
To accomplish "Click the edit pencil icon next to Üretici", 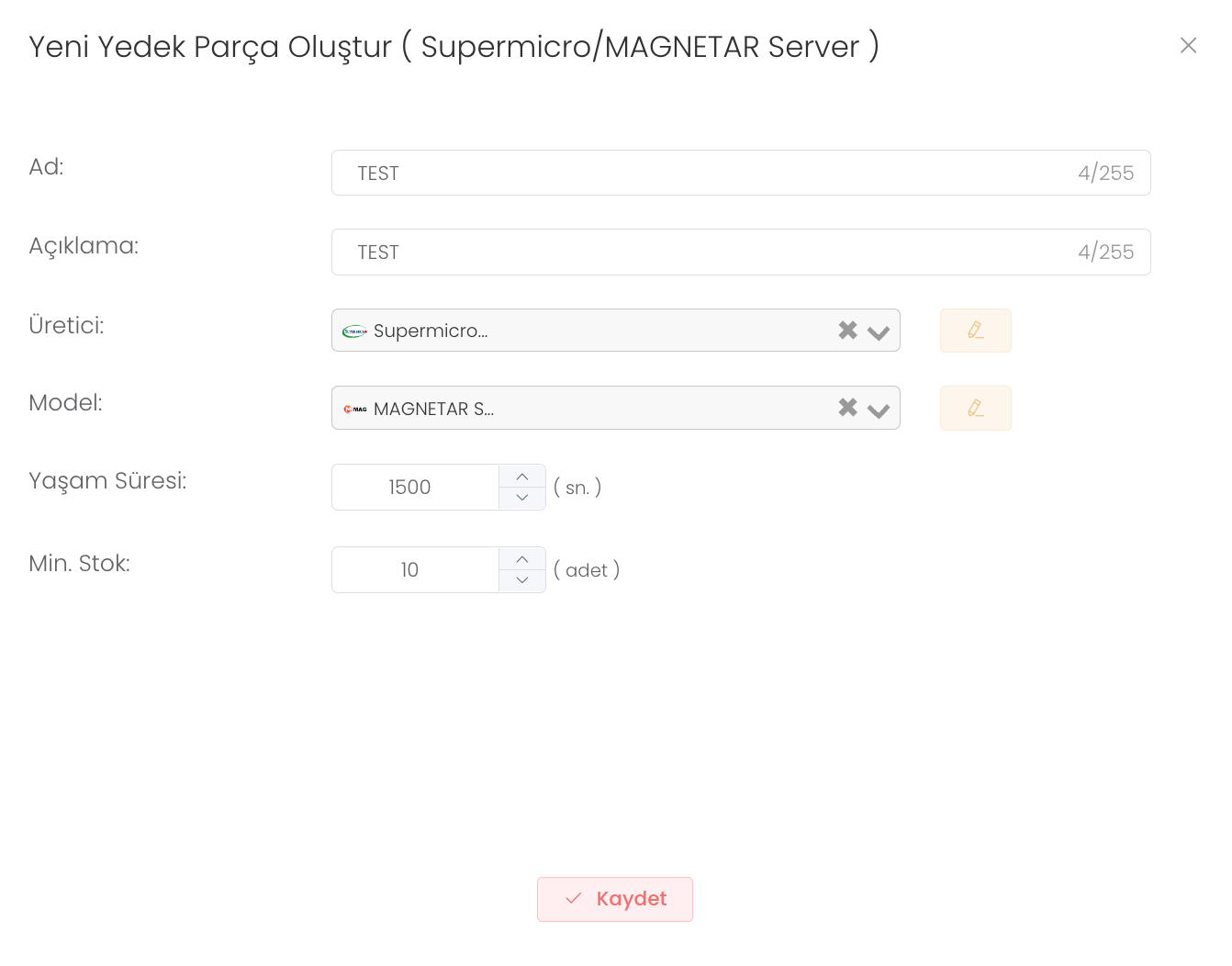I will (975, 331).
